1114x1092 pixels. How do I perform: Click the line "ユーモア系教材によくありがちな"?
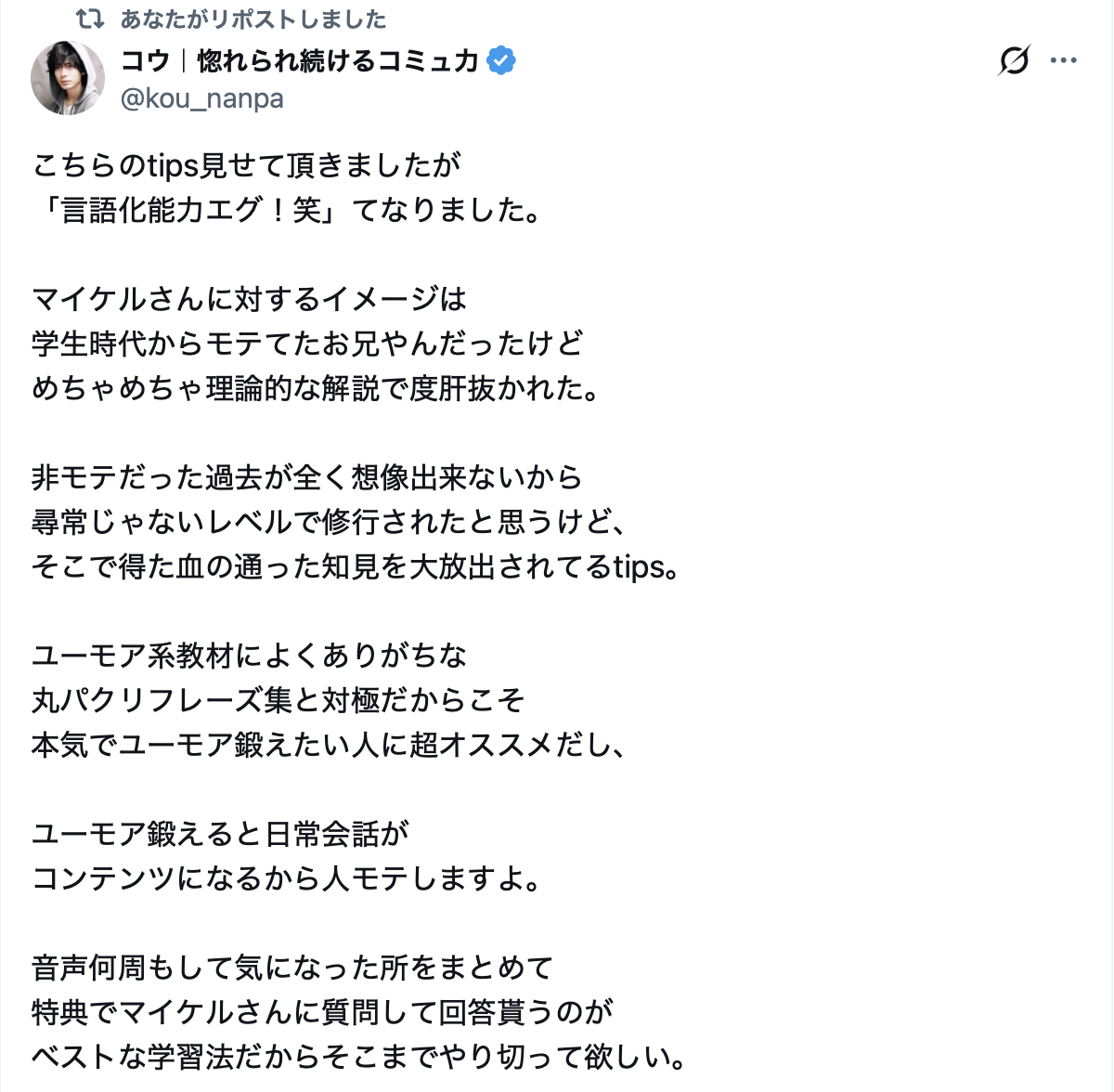pos(249,656)
